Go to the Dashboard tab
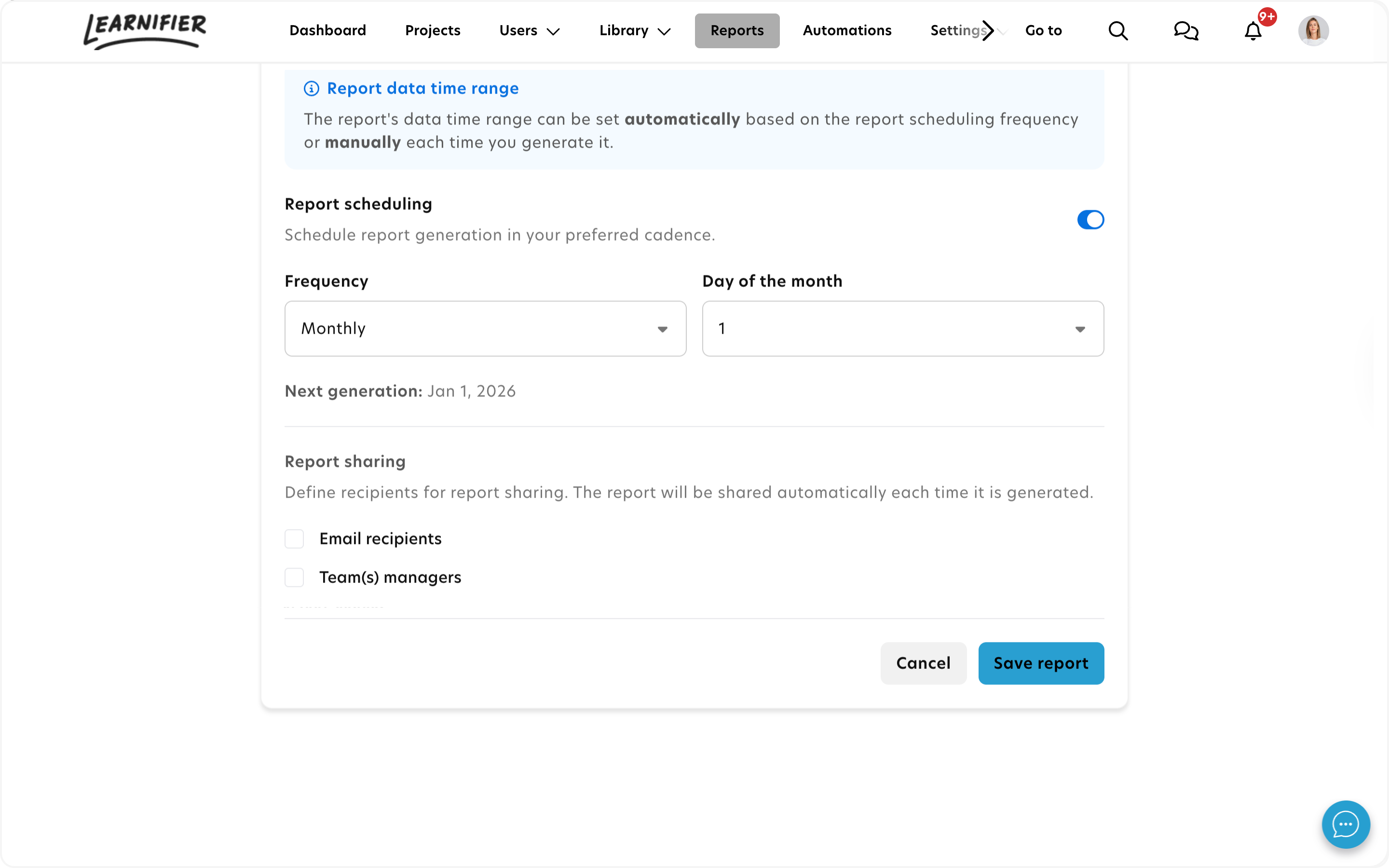The height and width of the screenshot is (868, 1389). click(328, 31)
